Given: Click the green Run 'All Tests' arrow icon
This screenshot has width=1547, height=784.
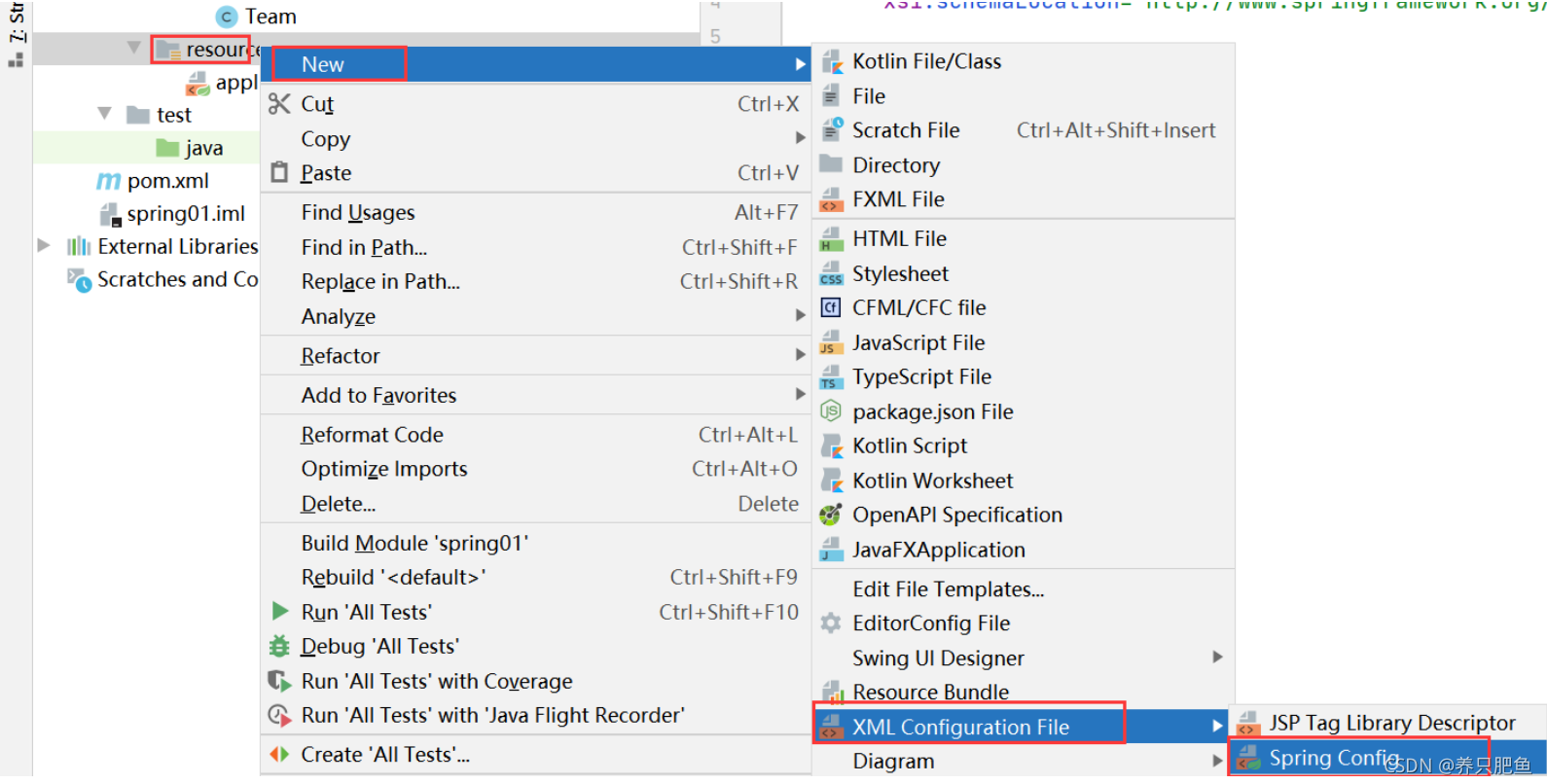Looking at the screenshot, I should [x=280, y=612].
